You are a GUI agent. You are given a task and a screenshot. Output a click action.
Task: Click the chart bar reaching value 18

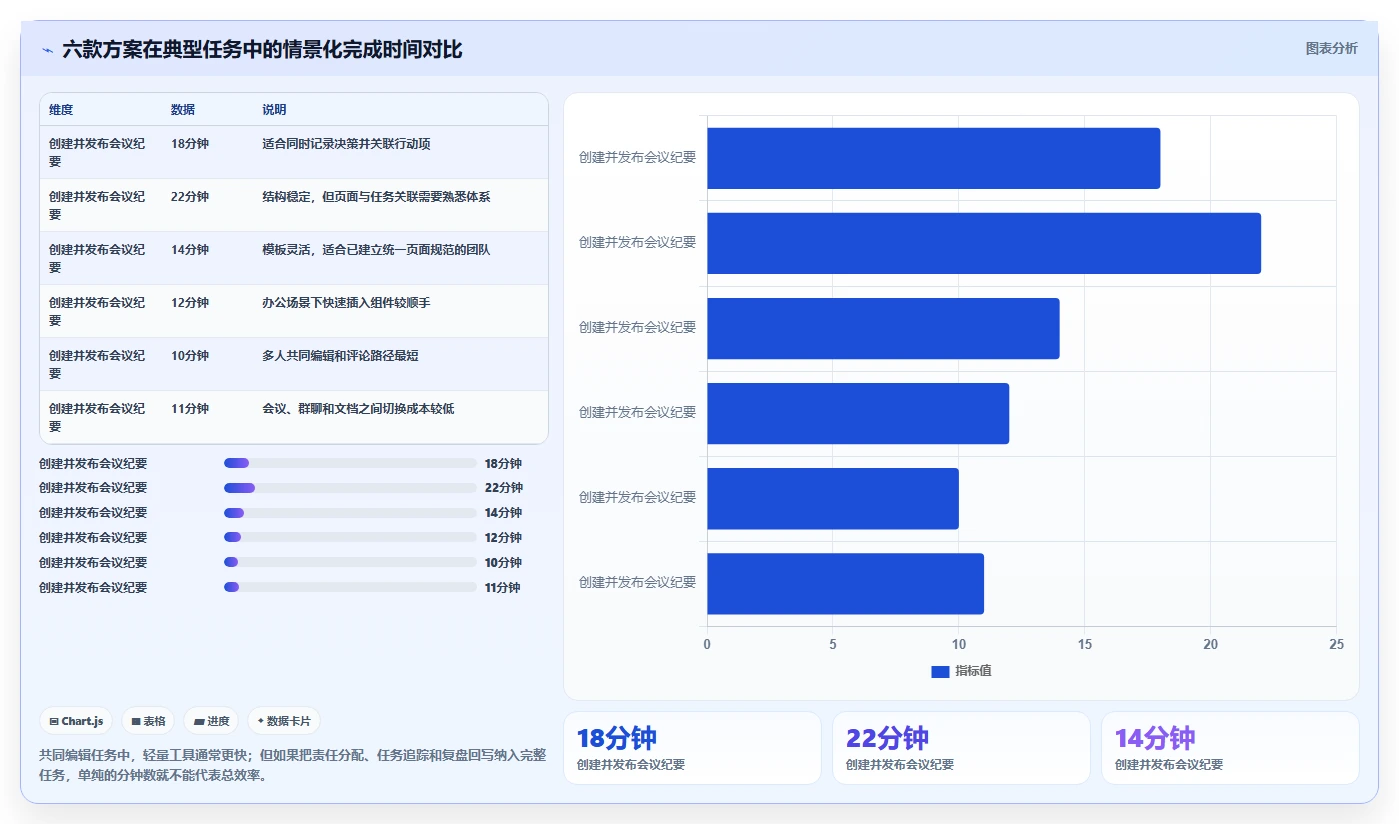pos(933,158)
